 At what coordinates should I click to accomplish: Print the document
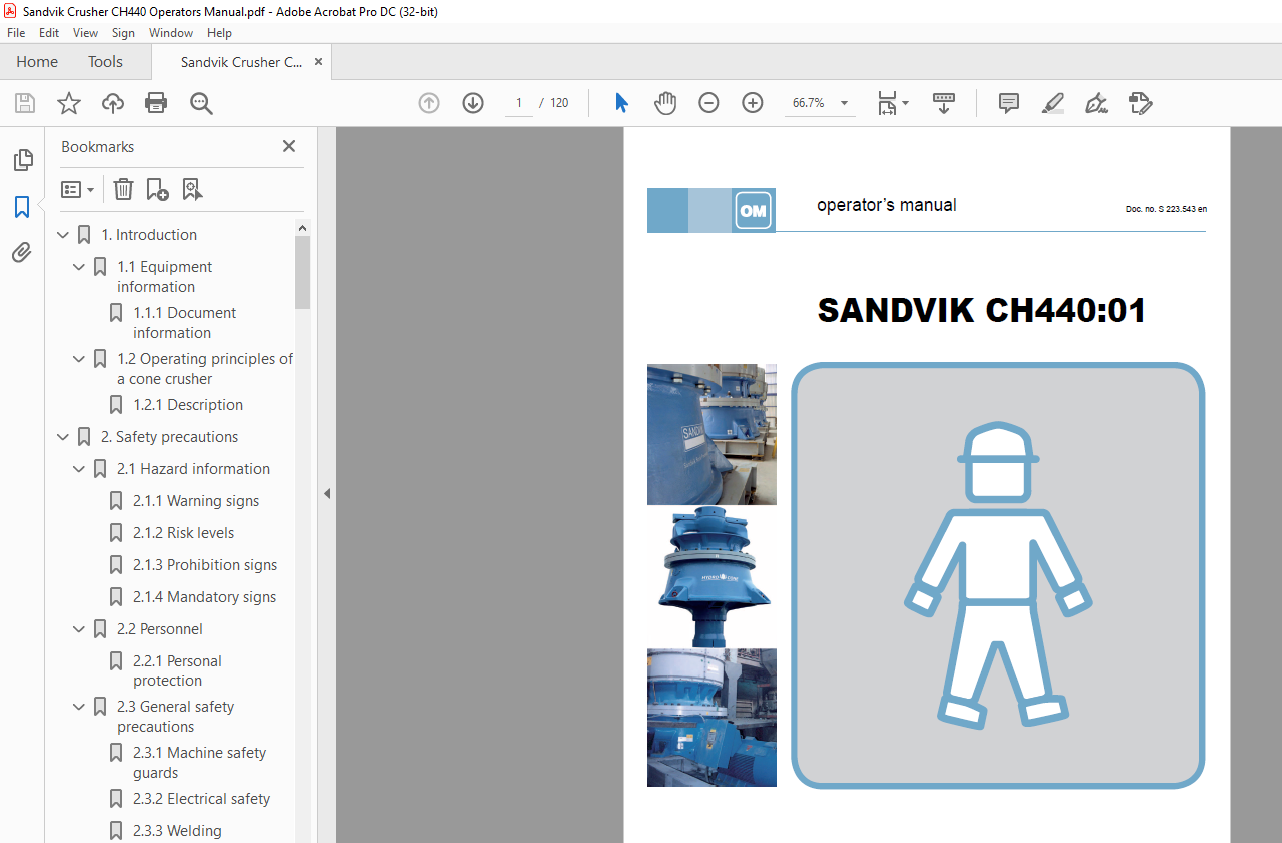pyautogui.click(x=156, y=102)
